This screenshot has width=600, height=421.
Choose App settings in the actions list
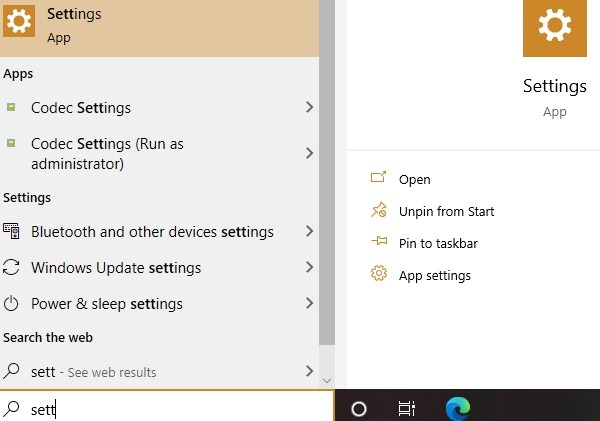point(435,276)
